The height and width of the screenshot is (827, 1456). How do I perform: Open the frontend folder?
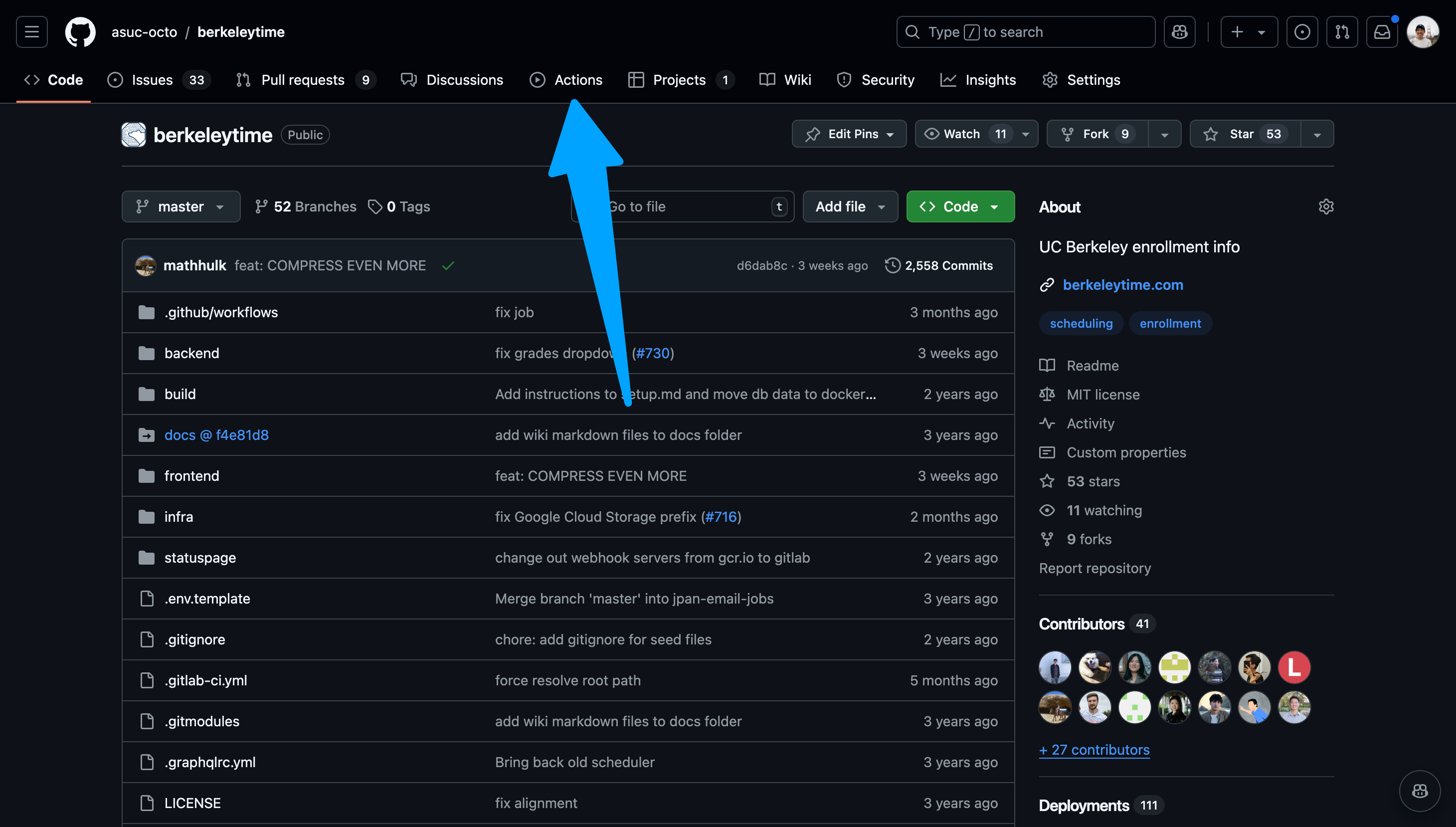[192, 476]
